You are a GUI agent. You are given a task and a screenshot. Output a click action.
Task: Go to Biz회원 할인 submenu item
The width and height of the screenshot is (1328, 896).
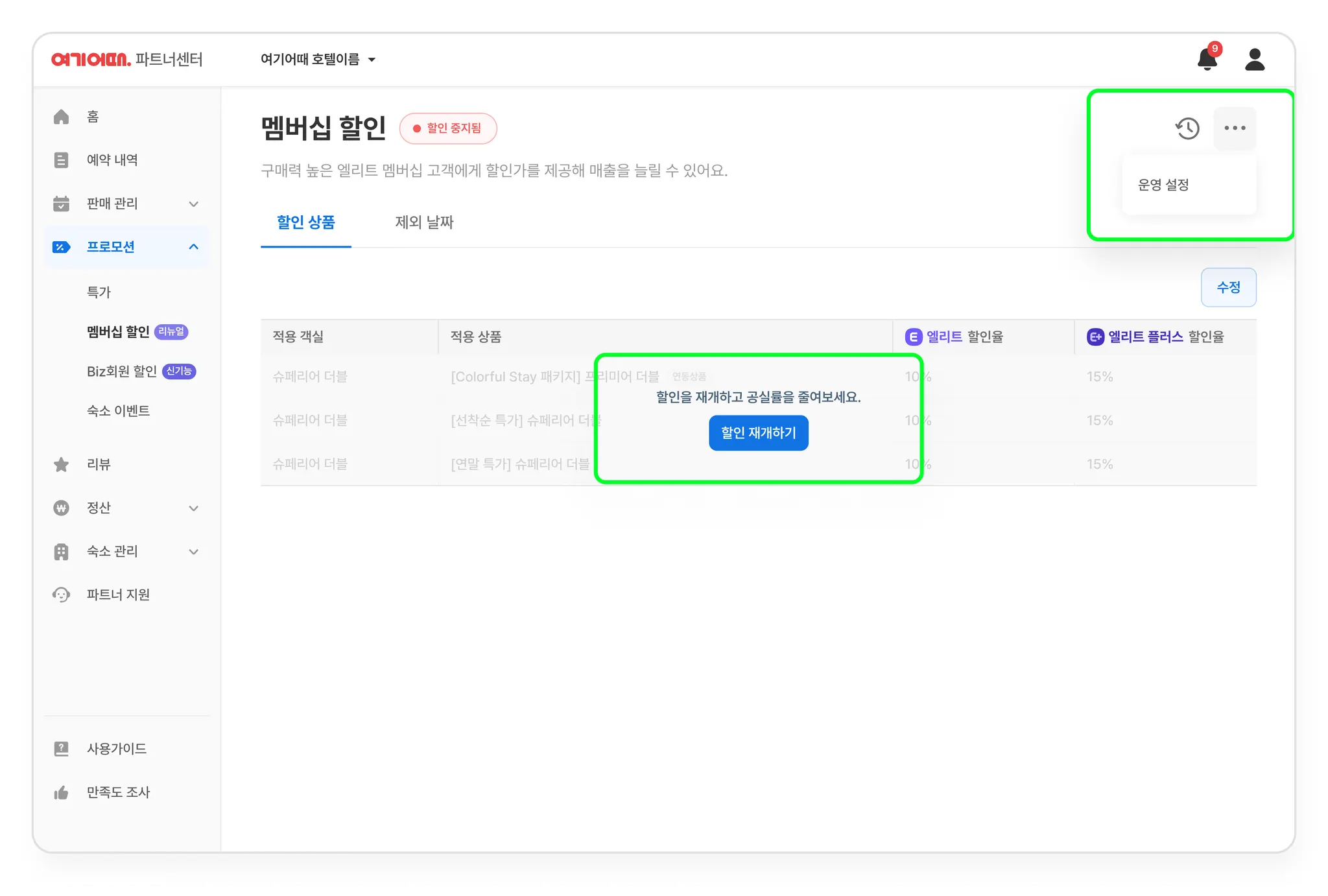click(x=122, y=371)
